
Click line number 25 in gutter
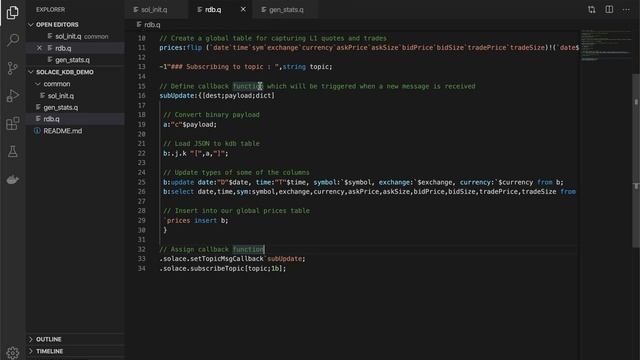[x=142, y=182]
